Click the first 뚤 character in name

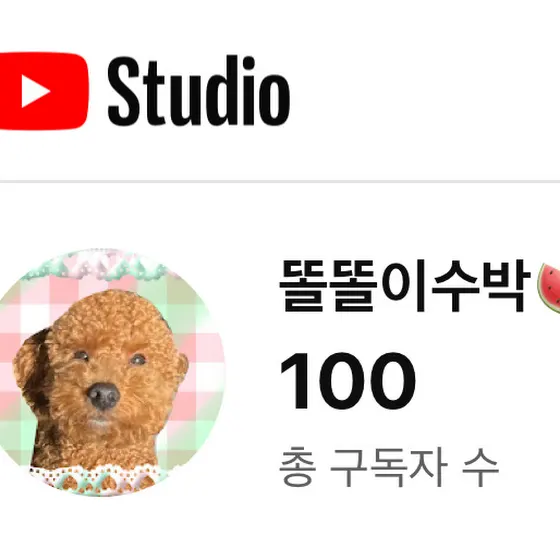click(x=303, y=286)
